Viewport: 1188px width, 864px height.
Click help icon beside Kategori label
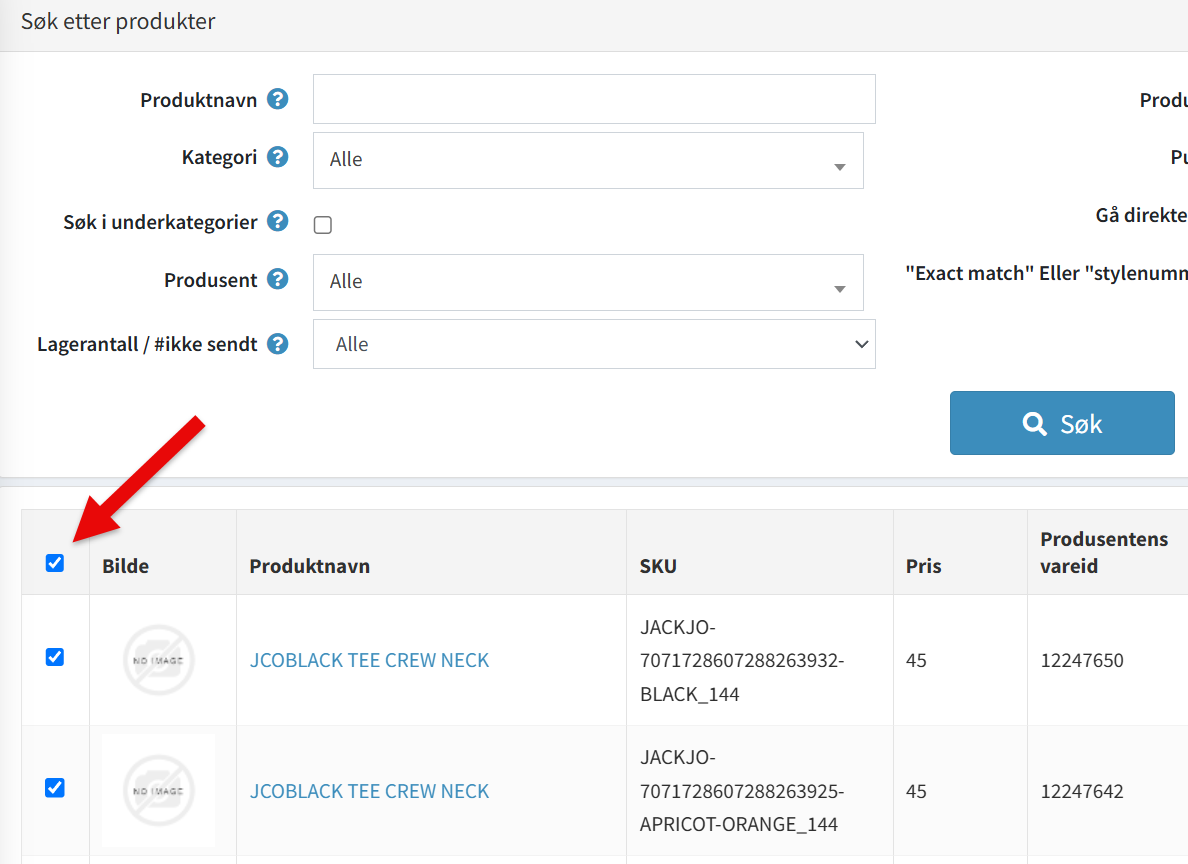pyautogui.click(x=278, y=157)
